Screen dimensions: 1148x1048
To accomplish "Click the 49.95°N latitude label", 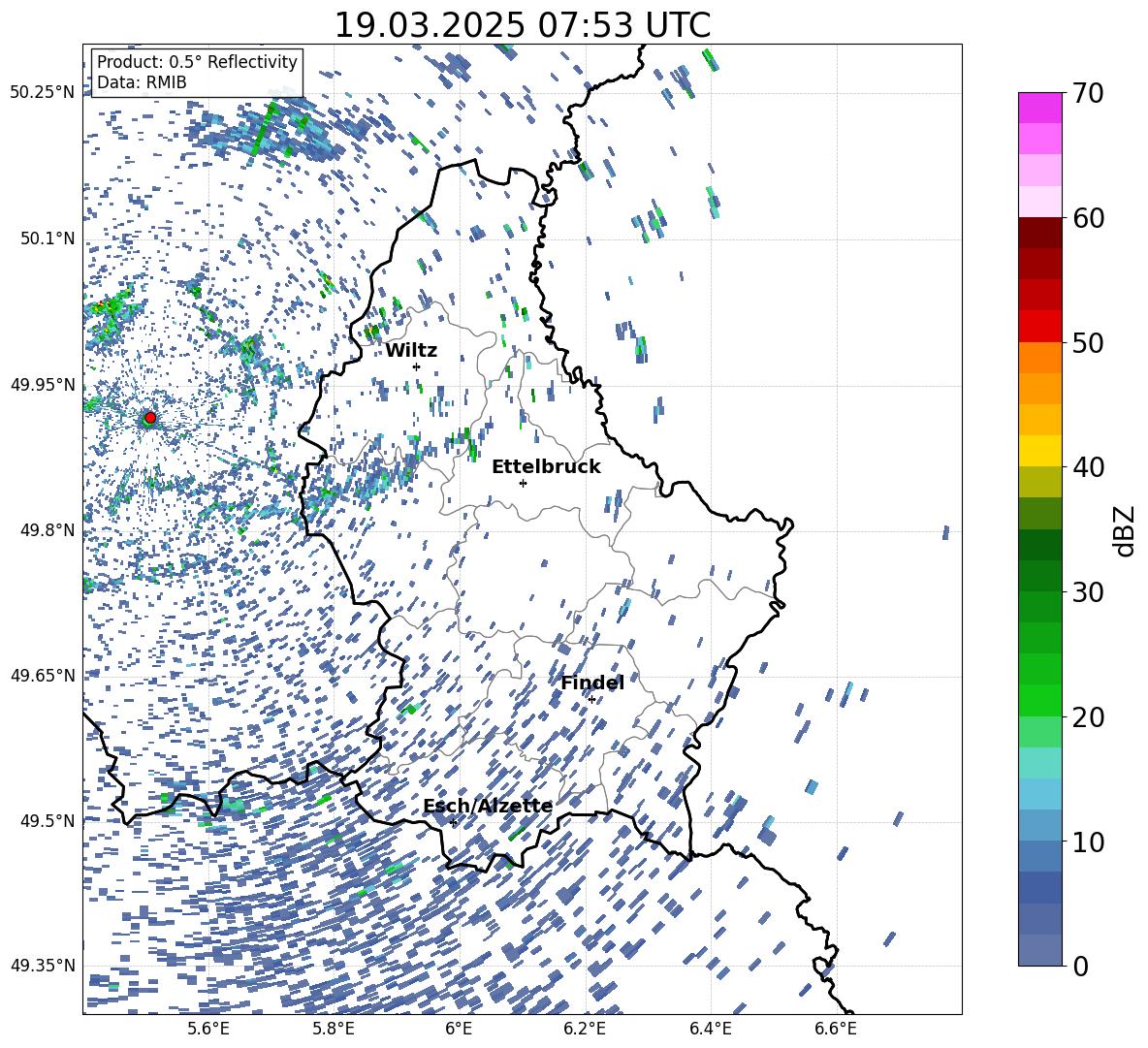I will coord(43,384).
